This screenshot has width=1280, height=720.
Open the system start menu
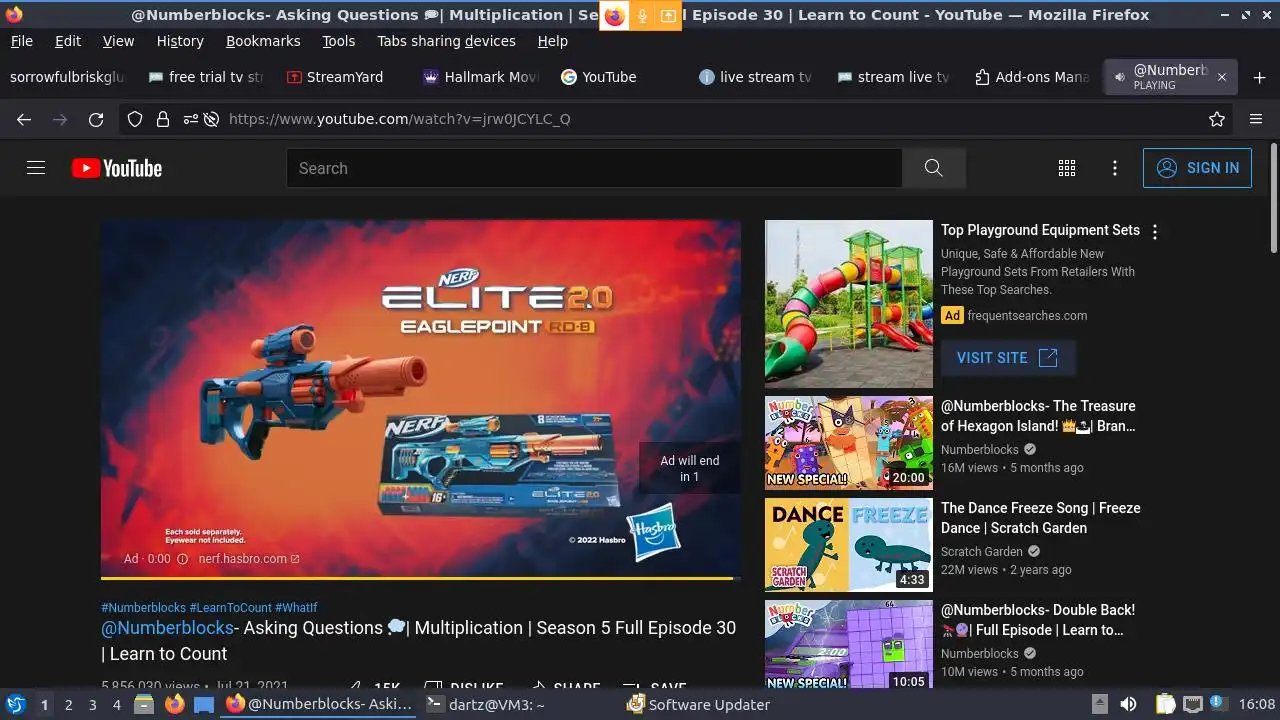pyautogui.click(x=15, y=704)
